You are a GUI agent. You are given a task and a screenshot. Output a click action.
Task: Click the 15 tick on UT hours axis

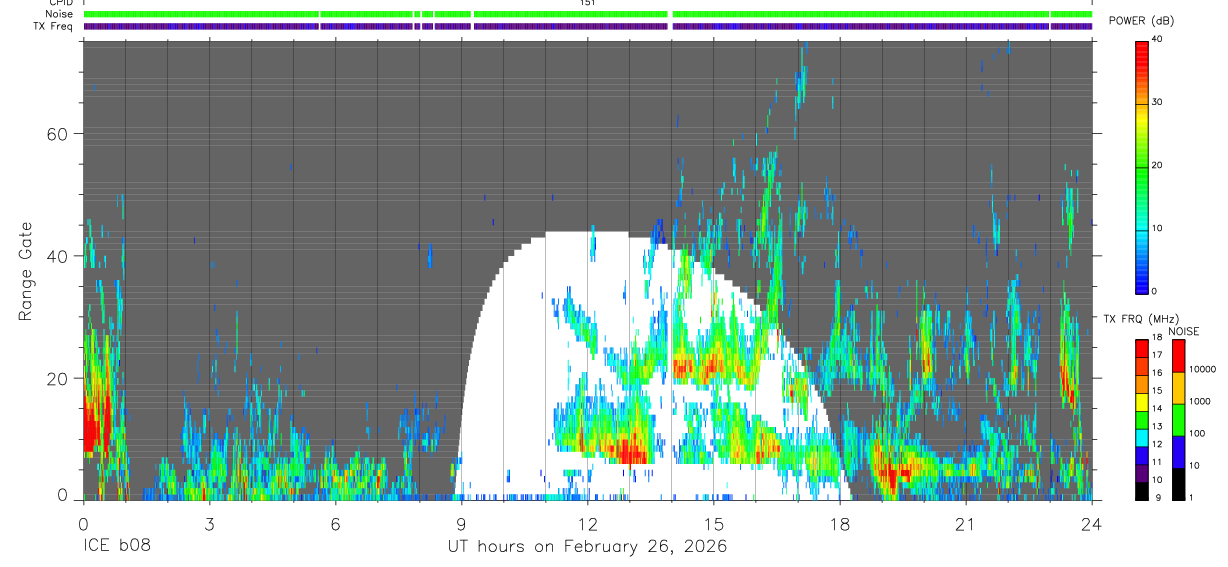[714, 524]
